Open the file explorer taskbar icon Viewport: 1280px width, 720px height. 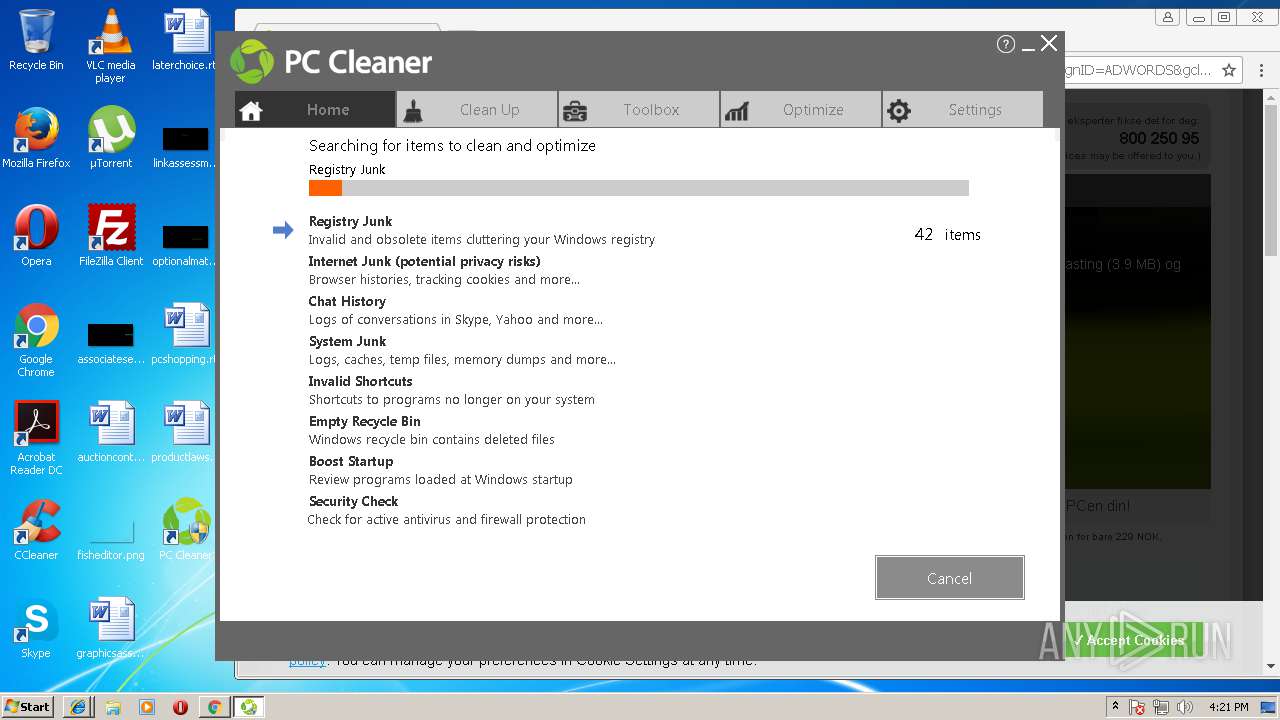click(112, 707)
